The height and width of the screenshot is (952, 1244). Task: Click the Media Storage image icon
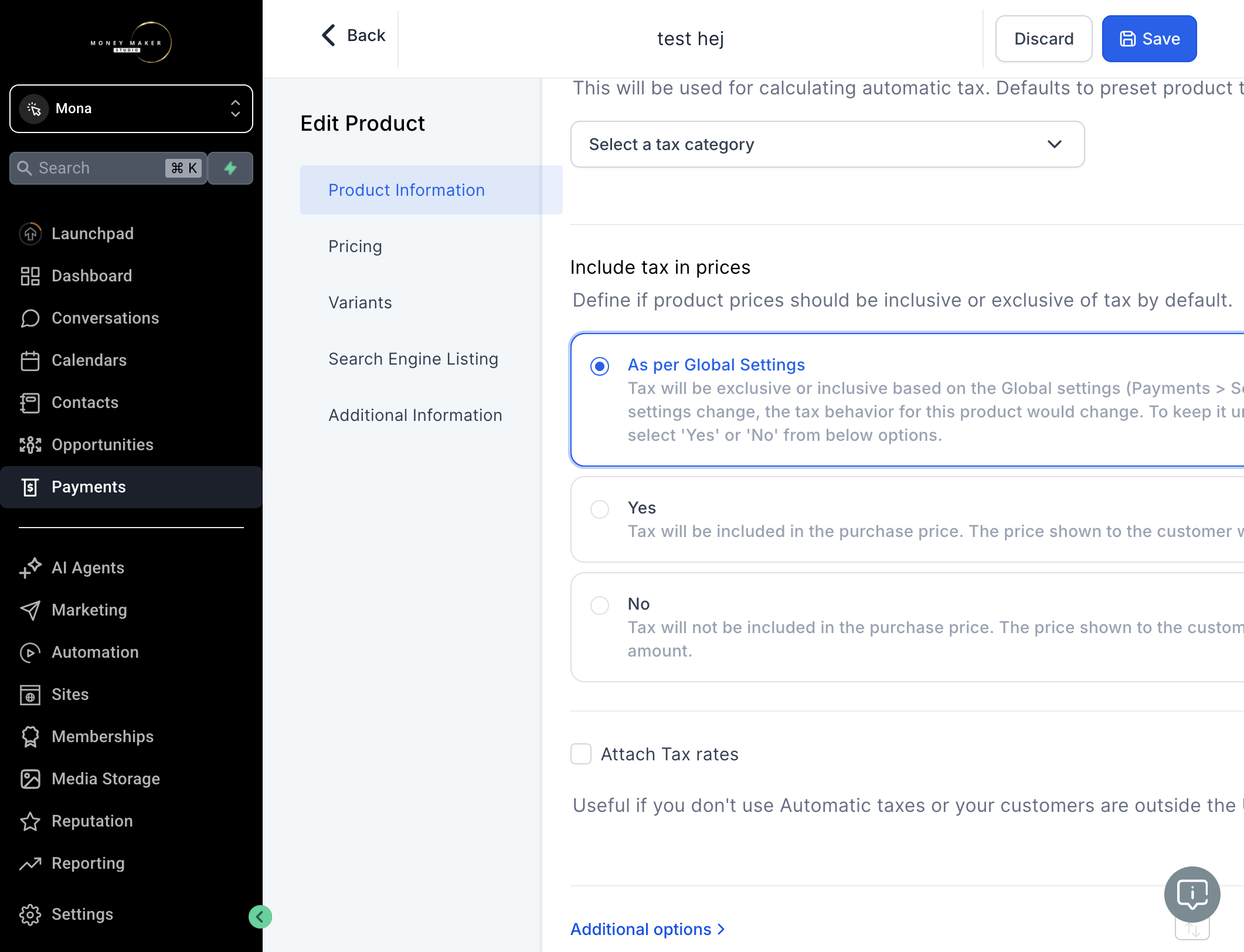tap(30, 778)
